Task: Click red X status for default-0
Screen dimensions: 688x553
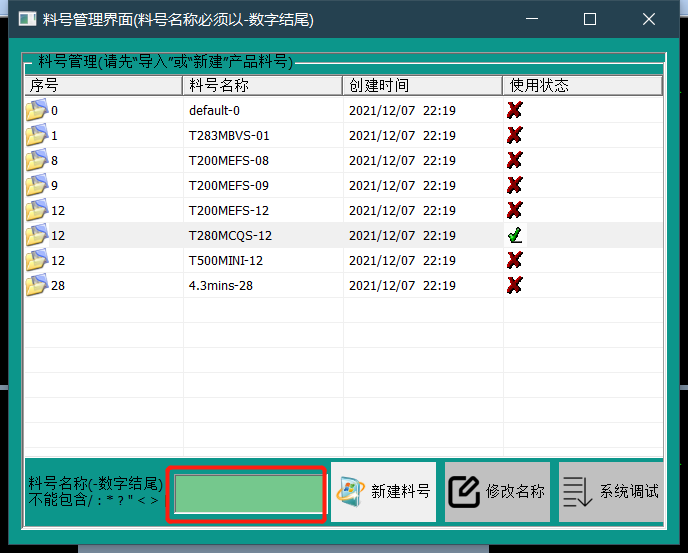Action: 515,111
